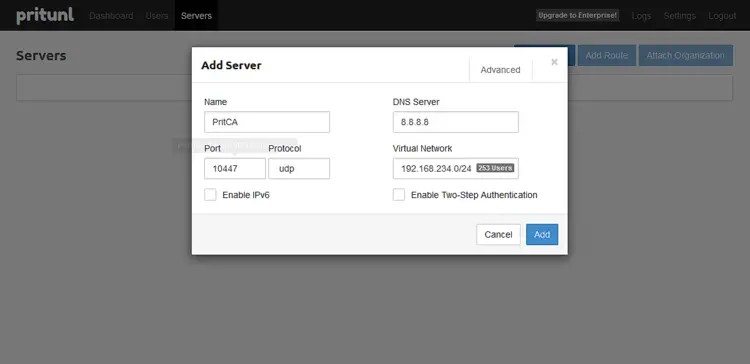Click the Protocol label

click(285, 149)
